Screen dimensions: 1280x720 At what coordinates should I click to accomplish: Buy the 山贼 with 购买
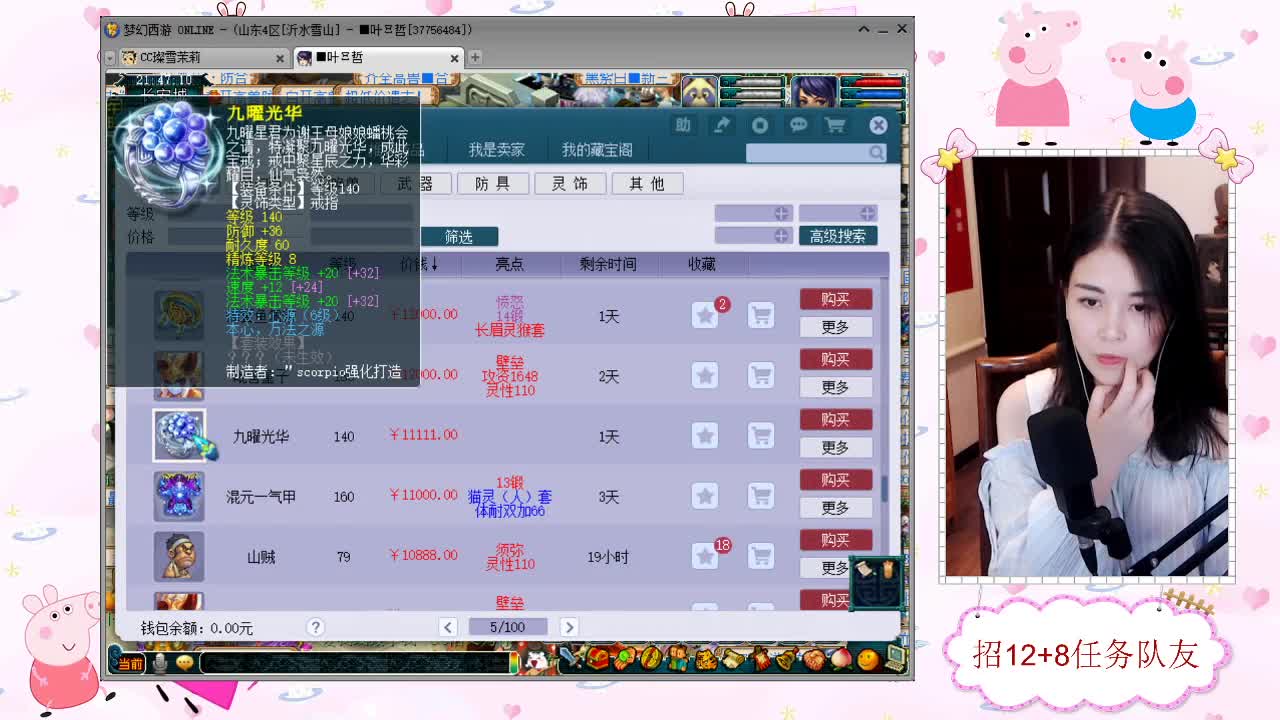835,539
